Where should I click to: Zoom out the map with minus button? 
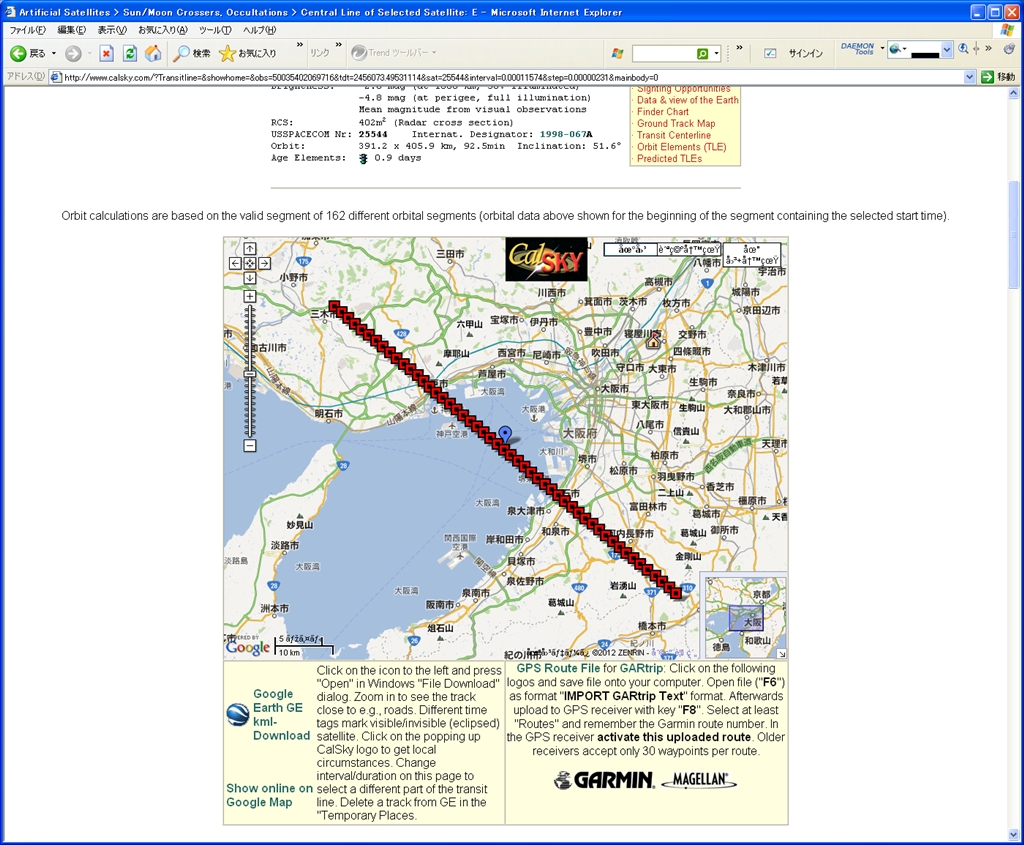[x=250, y=446]
